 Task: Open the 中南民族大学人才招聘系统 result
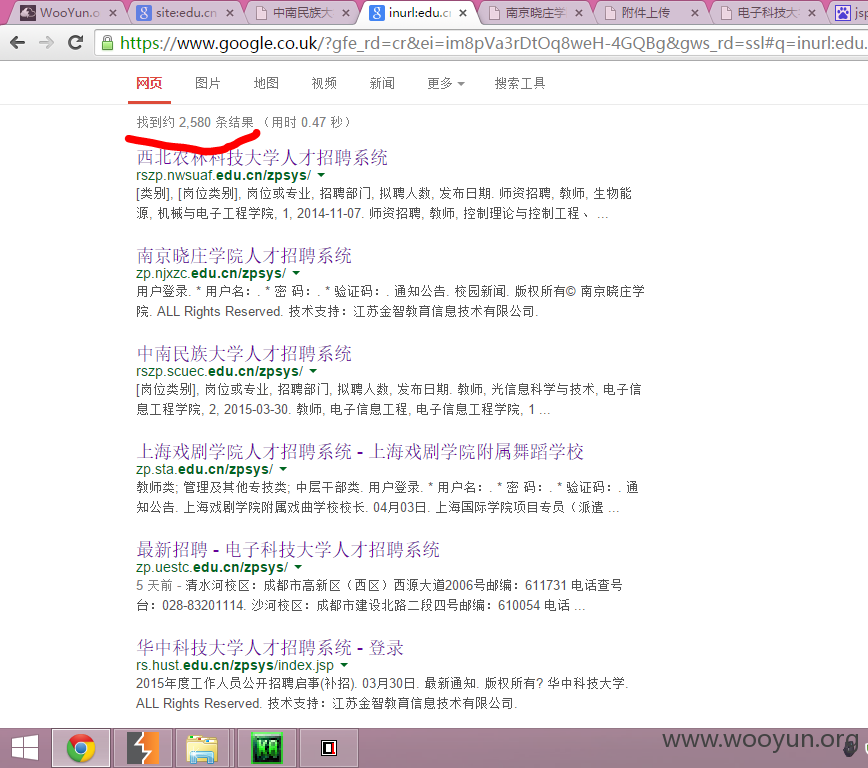click(x=244, y=353)
